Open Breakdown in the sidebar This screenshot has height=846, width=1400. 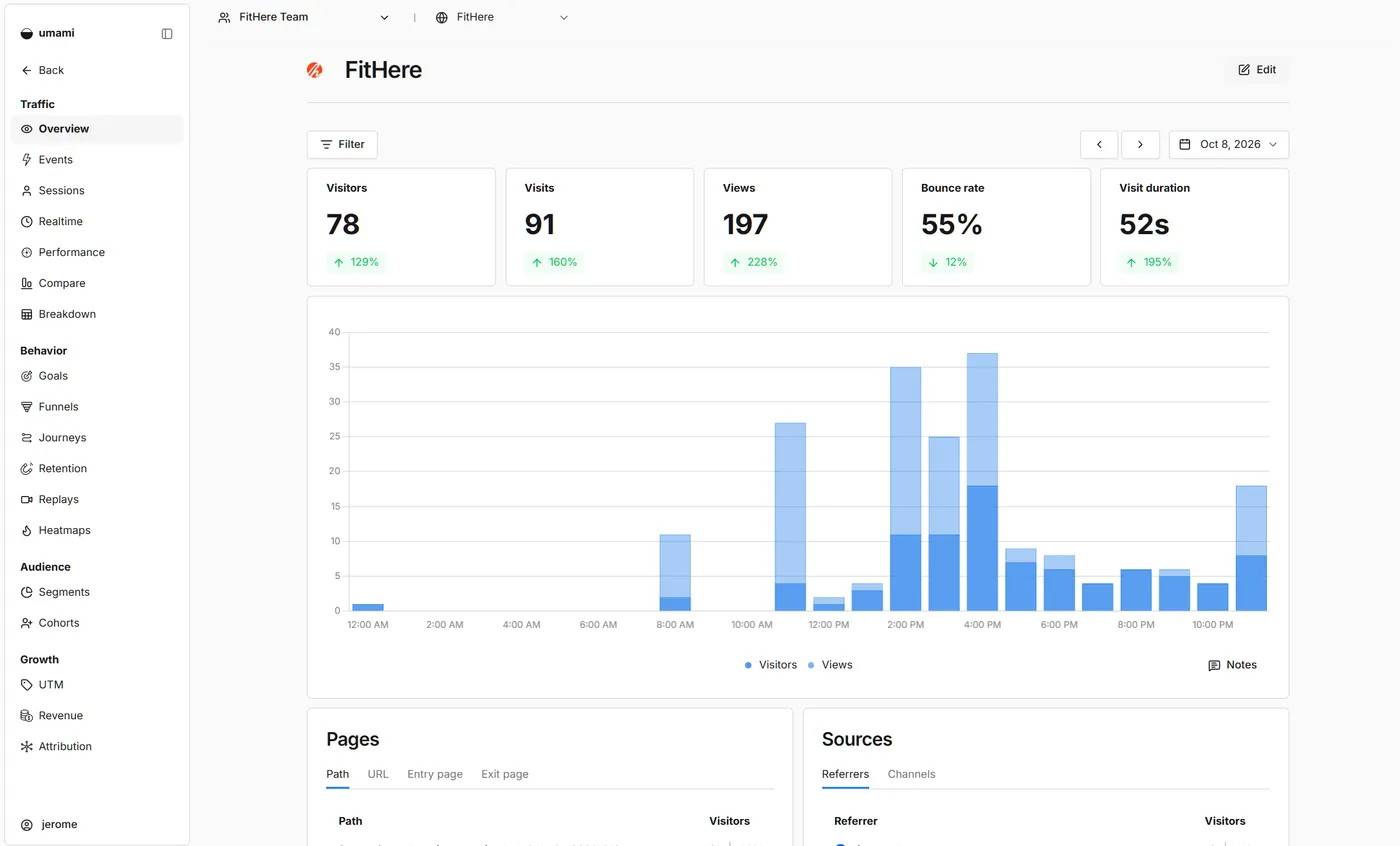pos(97,315)
